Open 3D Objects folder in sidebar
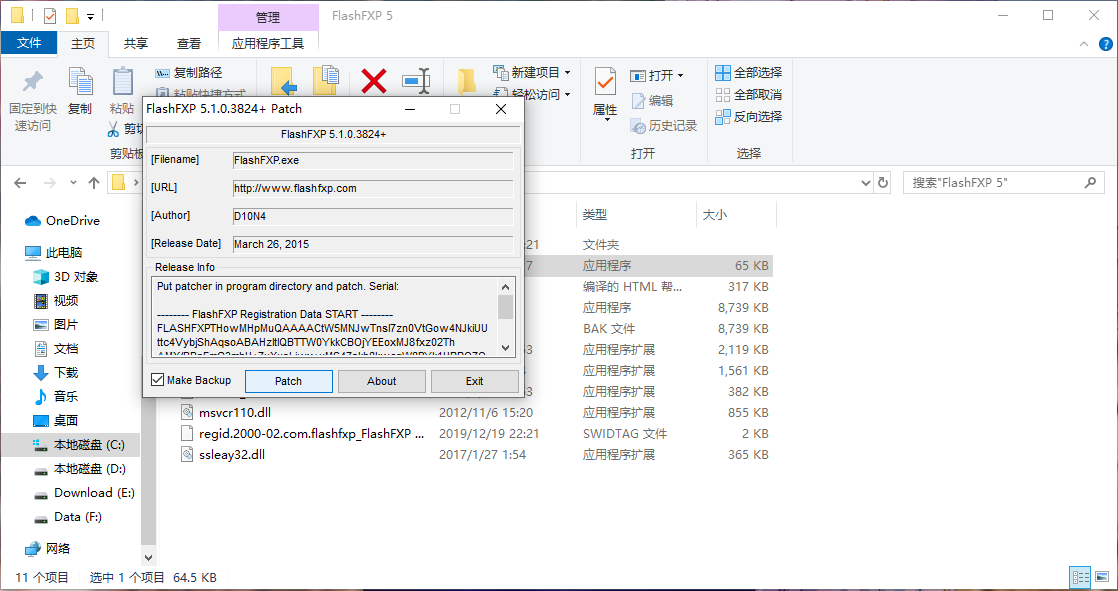The image size is (1118, 591). click(x=66, y=277)
